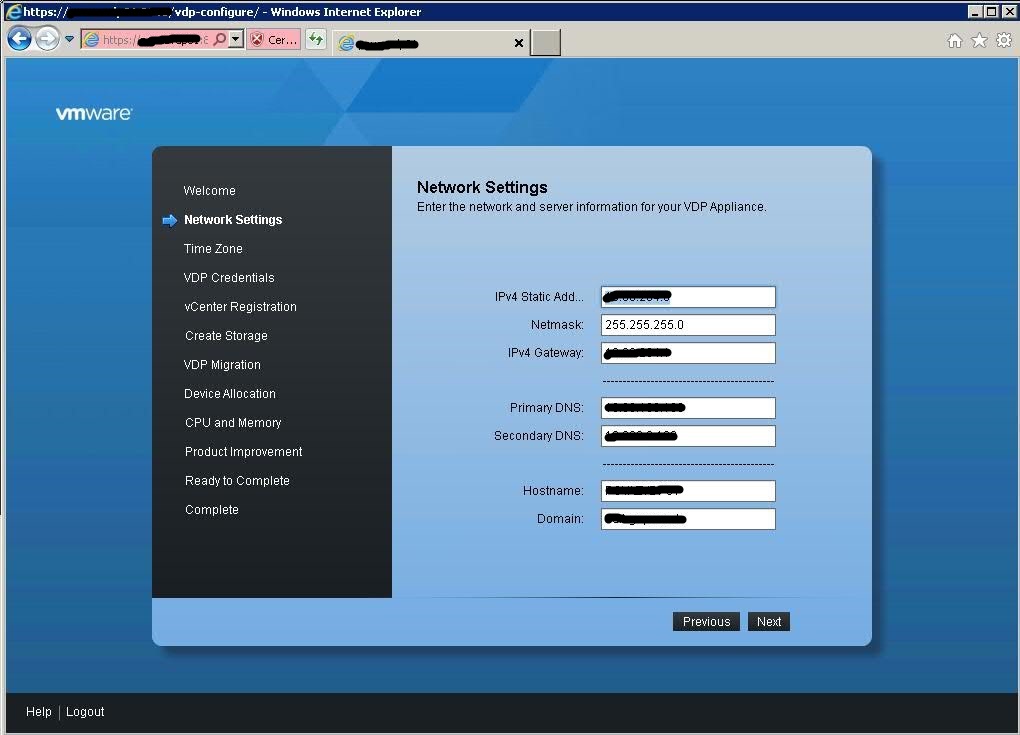Click the Previous button
Image resolution: width=1020 pixels, height=735 pixels.
pyautogui.click(x=706, y=622)
